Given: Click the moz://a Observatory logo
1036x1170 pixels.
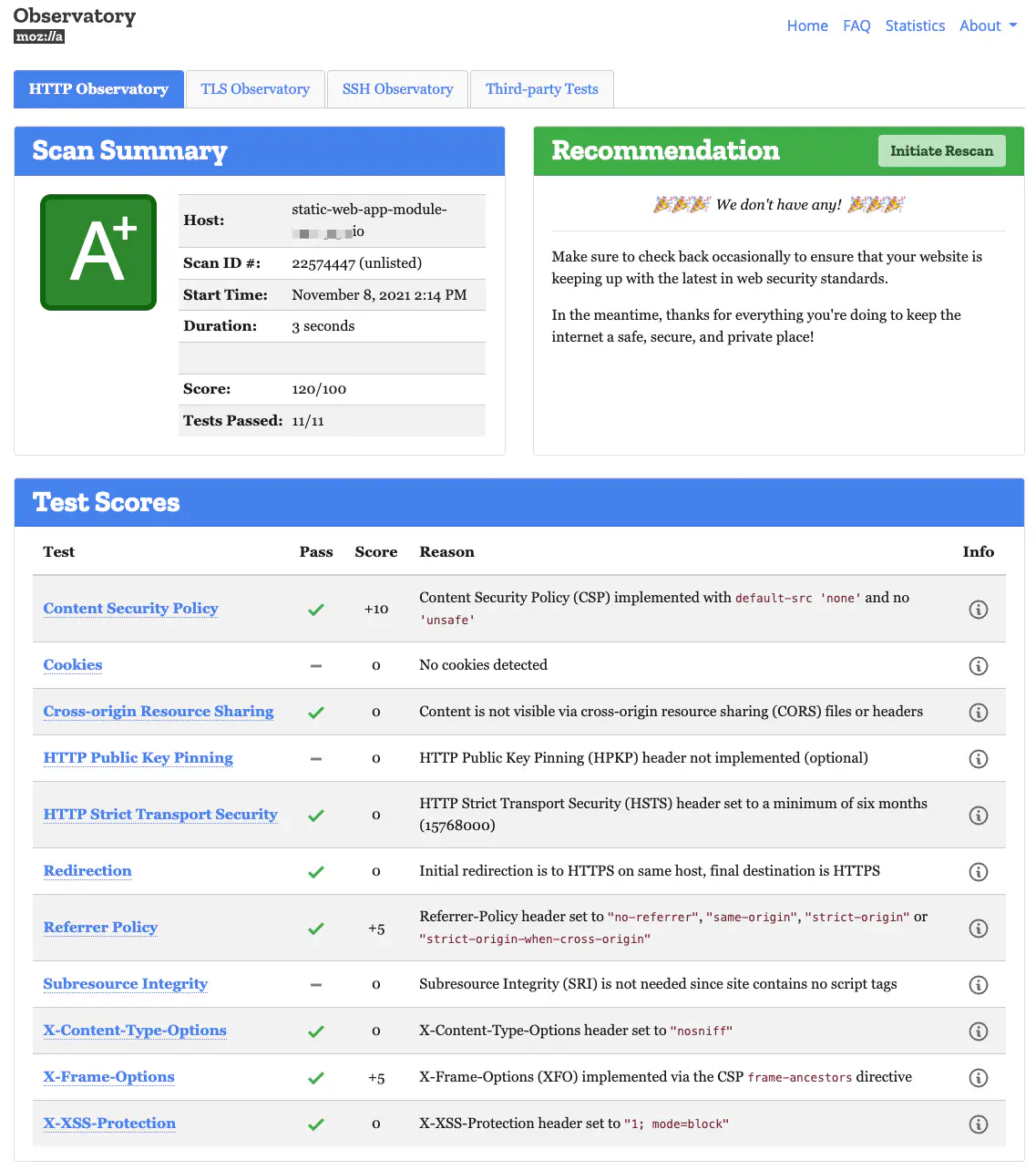Looking at the screenshot, I should (75, 23).
